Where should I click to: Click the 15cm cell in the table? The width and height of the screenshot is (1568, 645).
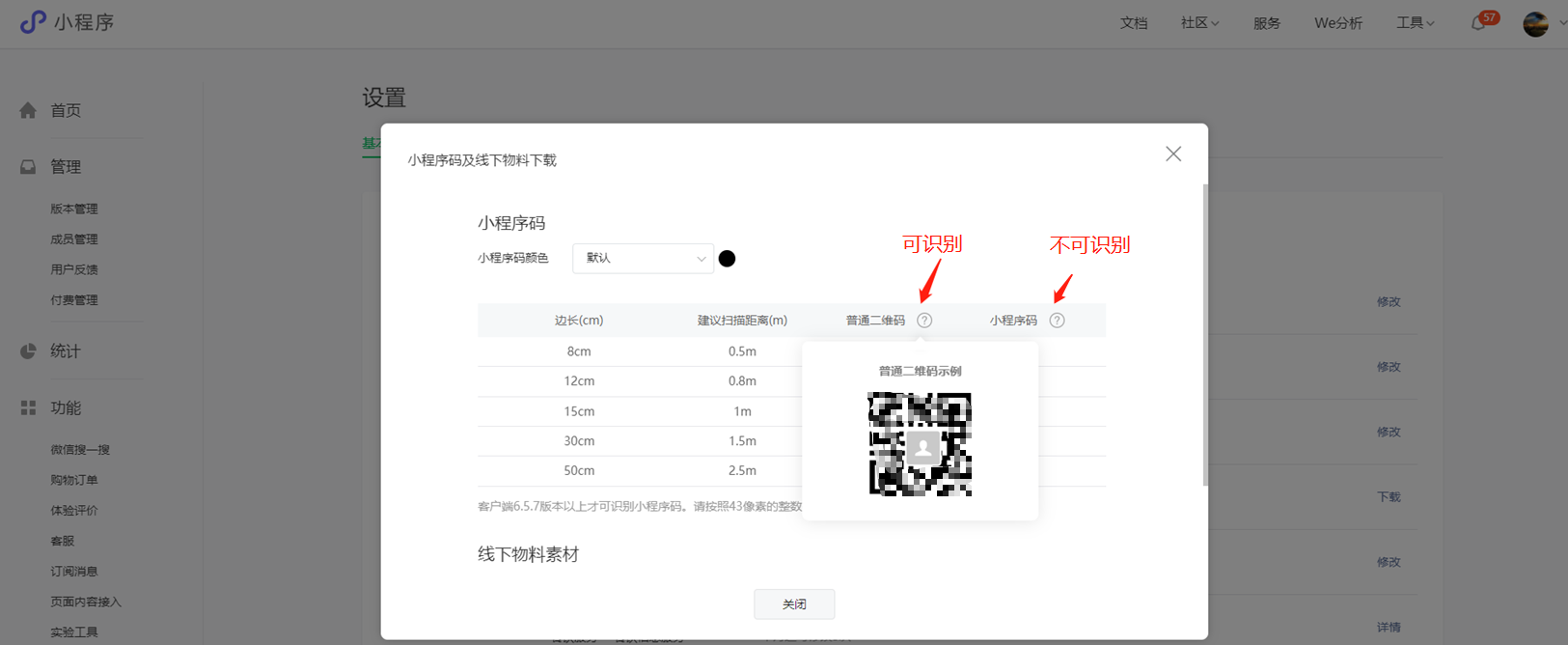pos(579,411)
